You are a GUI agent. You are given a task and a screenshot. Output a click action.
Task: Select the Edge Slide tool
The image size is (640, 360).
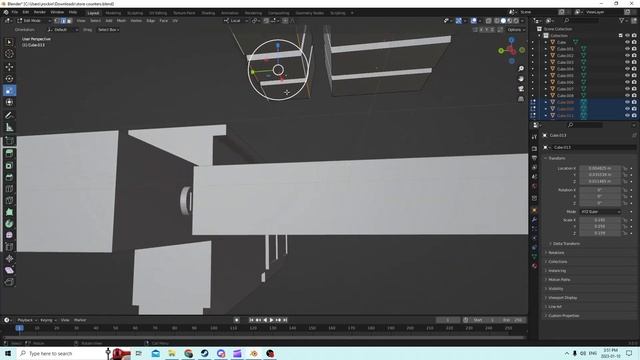[x=9, y=247]
